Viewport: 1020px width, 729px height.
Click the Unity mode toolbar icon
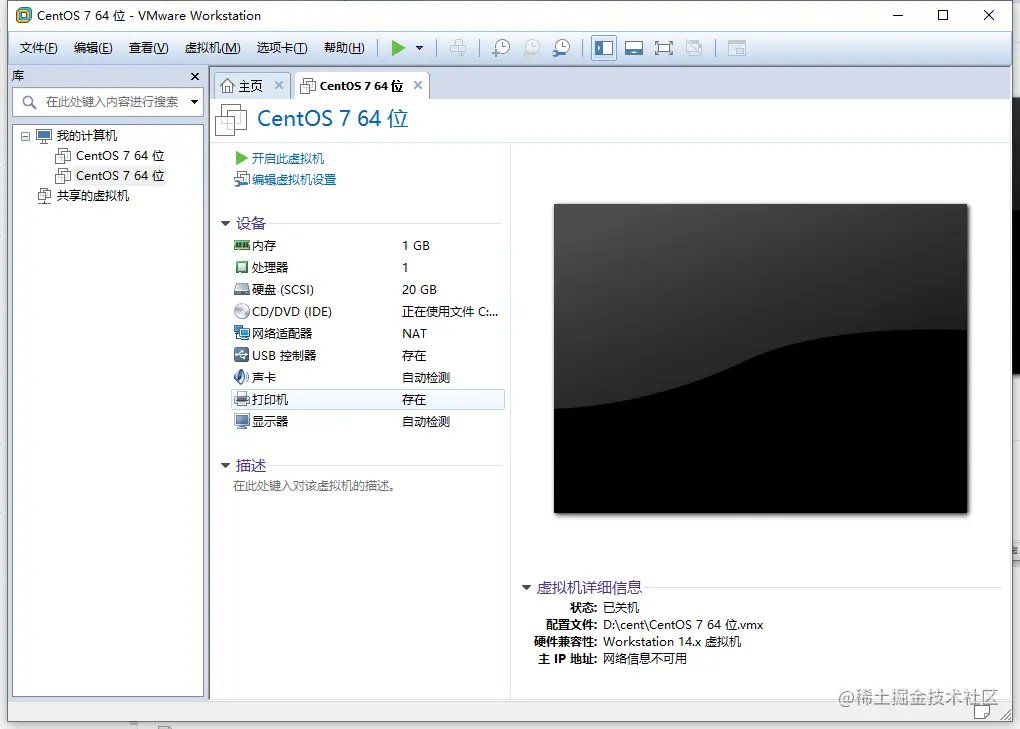(x=694, y=48)
